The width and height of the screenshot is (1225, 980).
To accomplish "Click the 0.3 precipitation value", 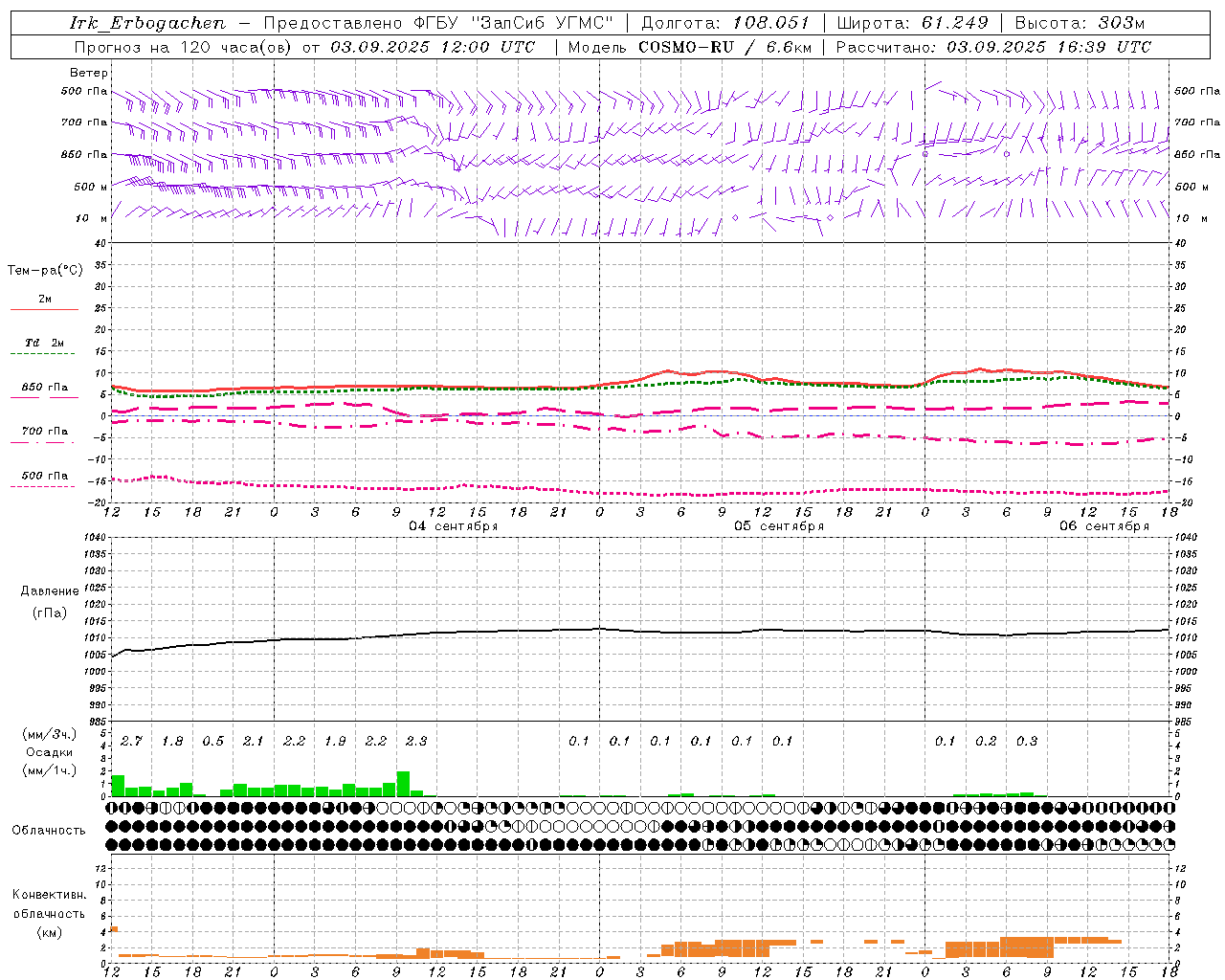I will pos(1027,742).
